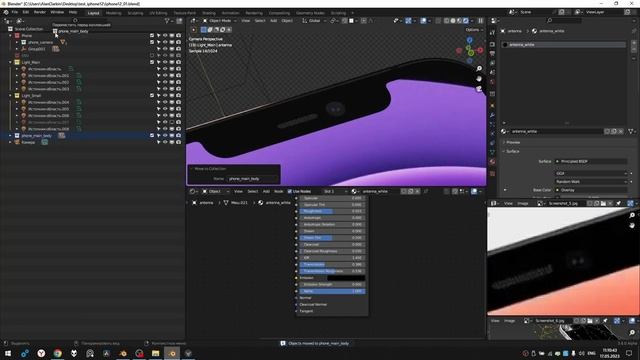
Task: Toggle viewport overlays icon
Action: click(423, 20)
